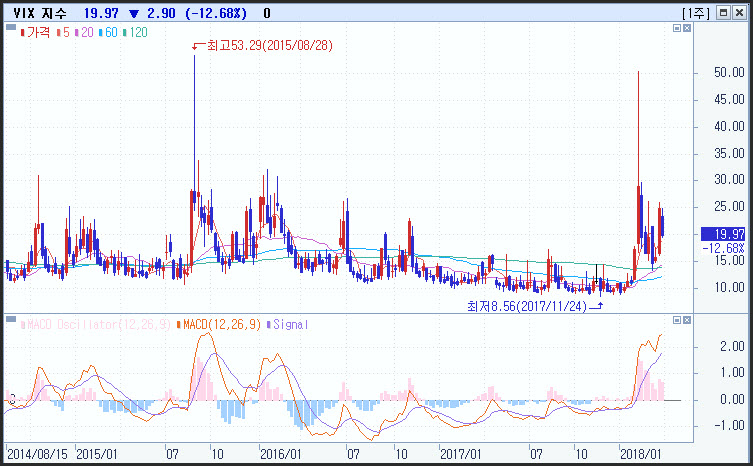The image size is (753, 466).
Task: Click the [1주] weekly period label
Action: [x=696, y=13]
